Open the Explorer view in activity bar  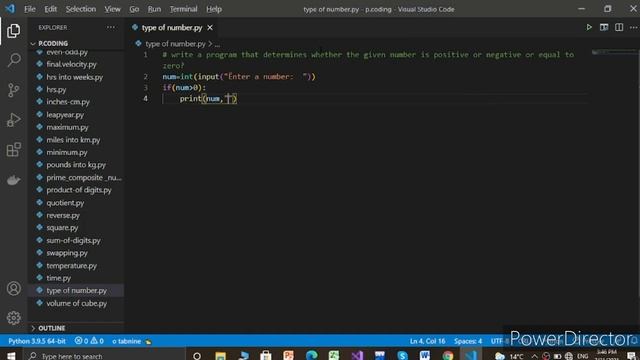13,31
